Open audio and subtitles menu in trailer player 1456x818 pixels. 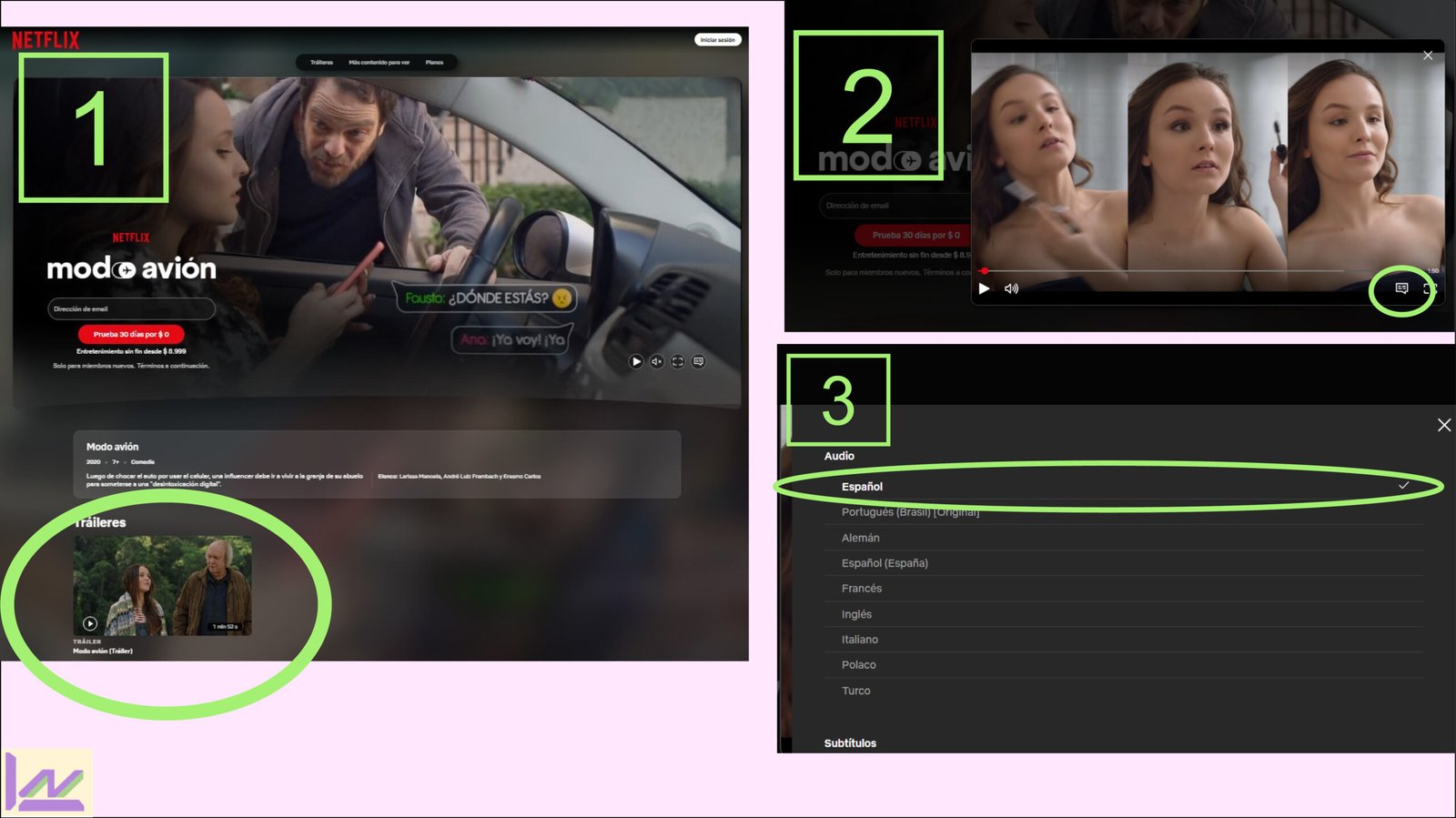(1401, 288)
